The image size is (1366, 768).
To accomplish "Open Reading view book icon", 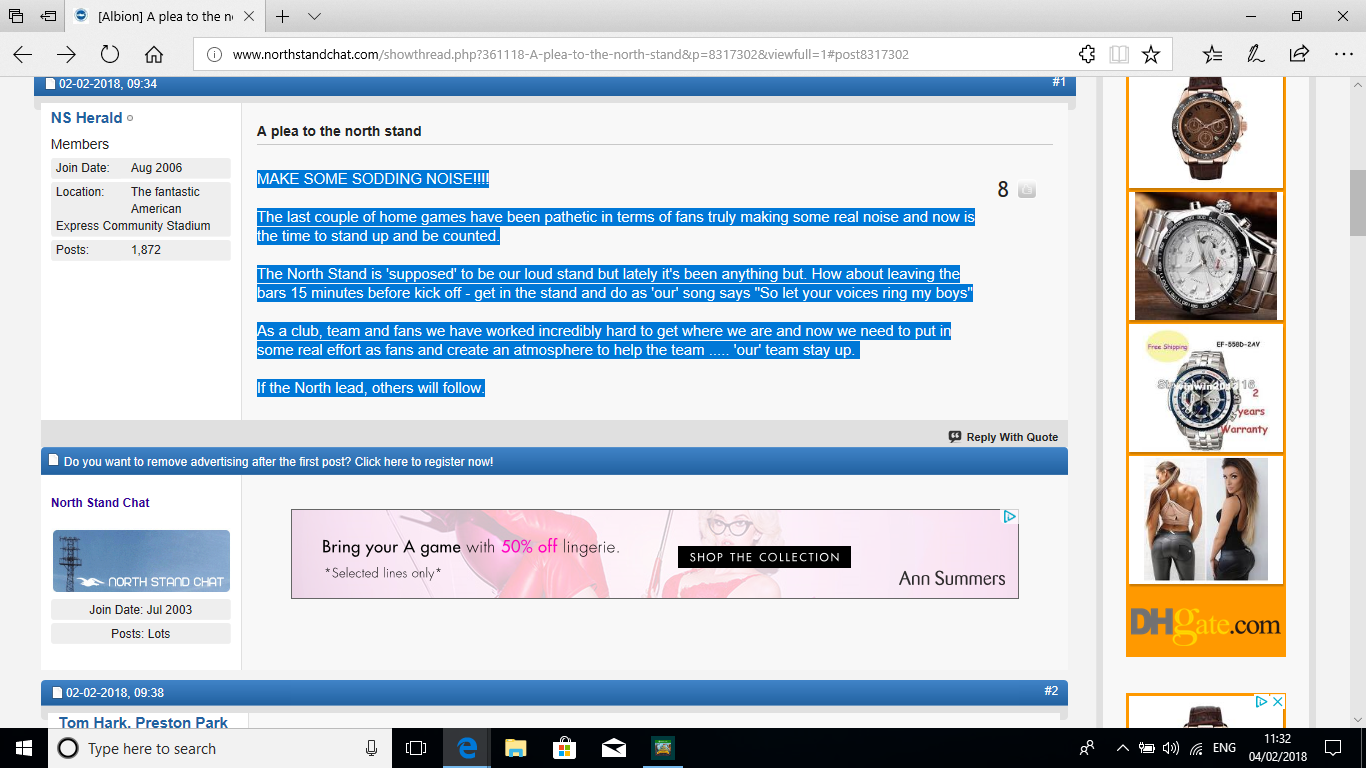I will [1119, 54].
